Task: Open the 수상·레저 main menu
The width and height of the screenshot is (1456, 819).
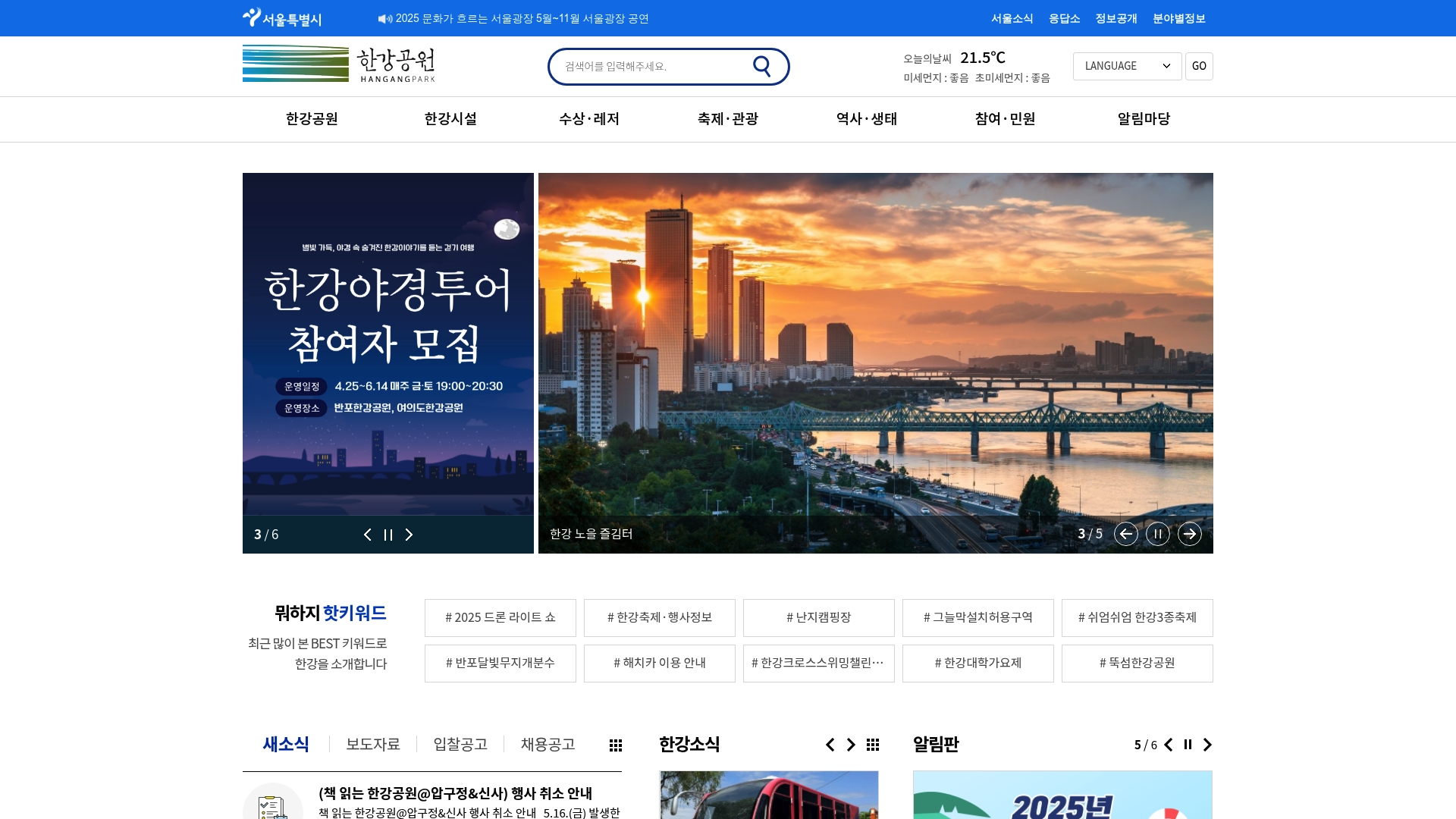Action: click(589, 119)
